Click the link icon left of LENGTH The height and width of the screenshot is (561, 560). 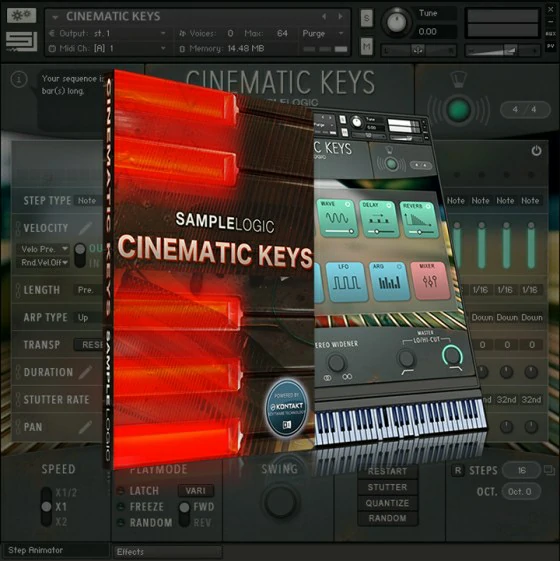pyautogui.click(x=18, y=290)
